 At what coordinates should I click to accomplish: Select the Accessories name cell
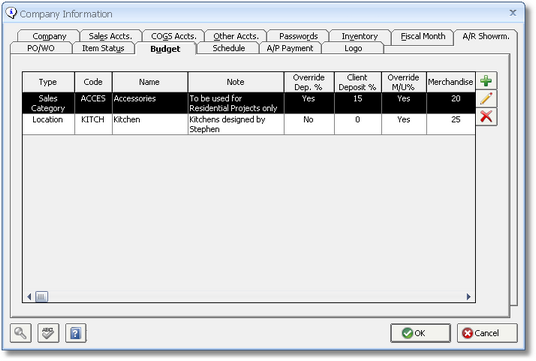tap(149, 103)
